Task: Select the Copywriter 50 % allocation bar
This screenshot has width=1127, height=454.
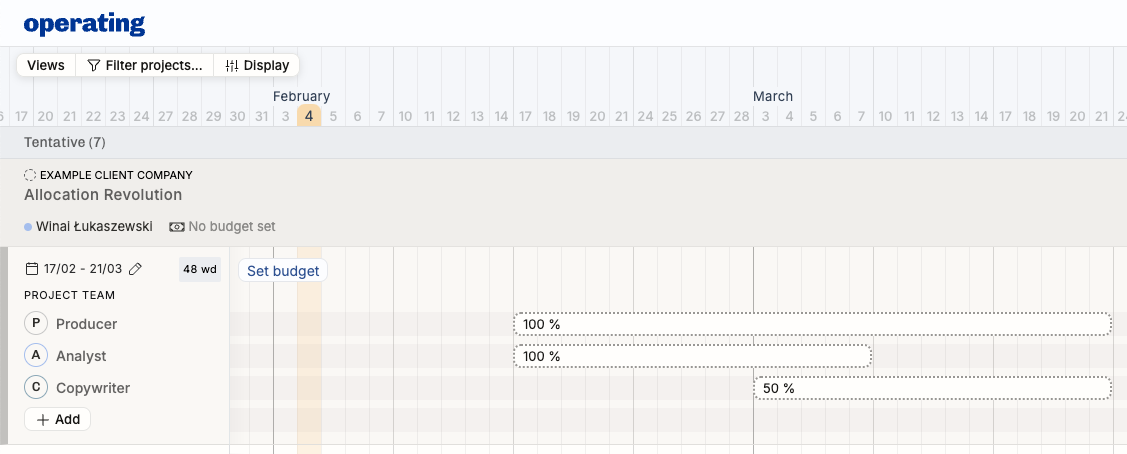Action: click(931, 388)
